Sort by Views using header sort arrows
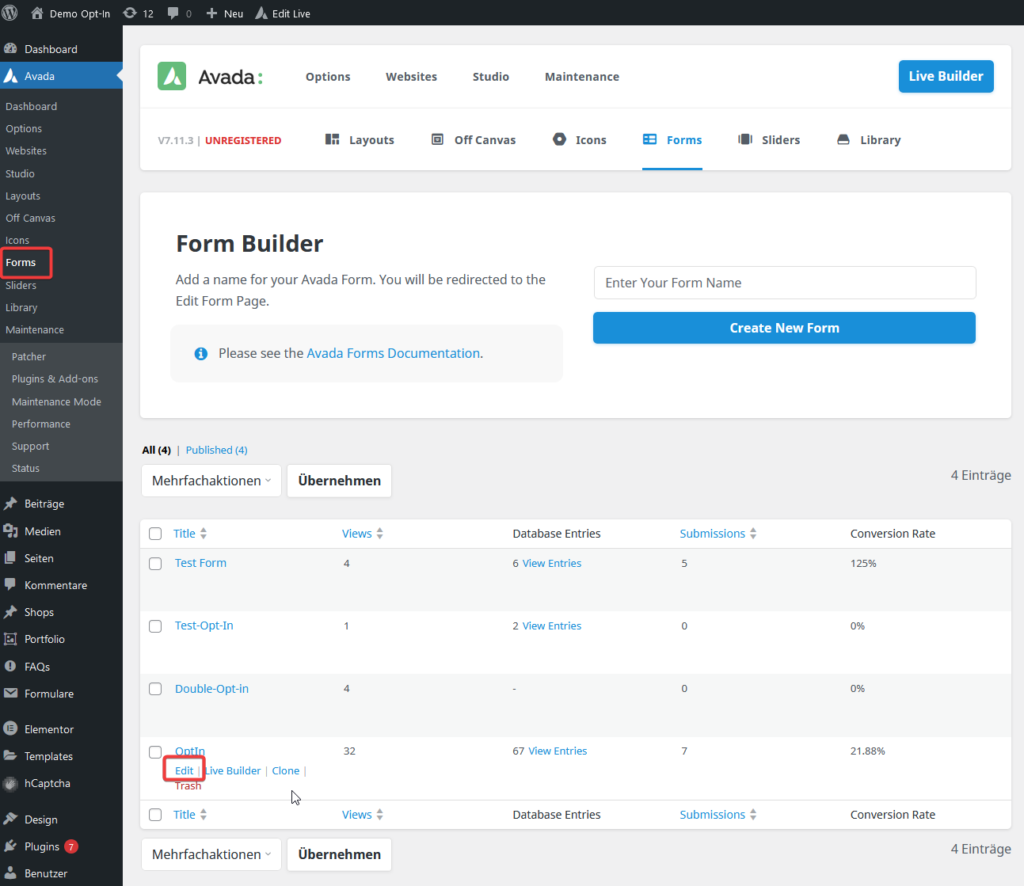 coord(379,533)
